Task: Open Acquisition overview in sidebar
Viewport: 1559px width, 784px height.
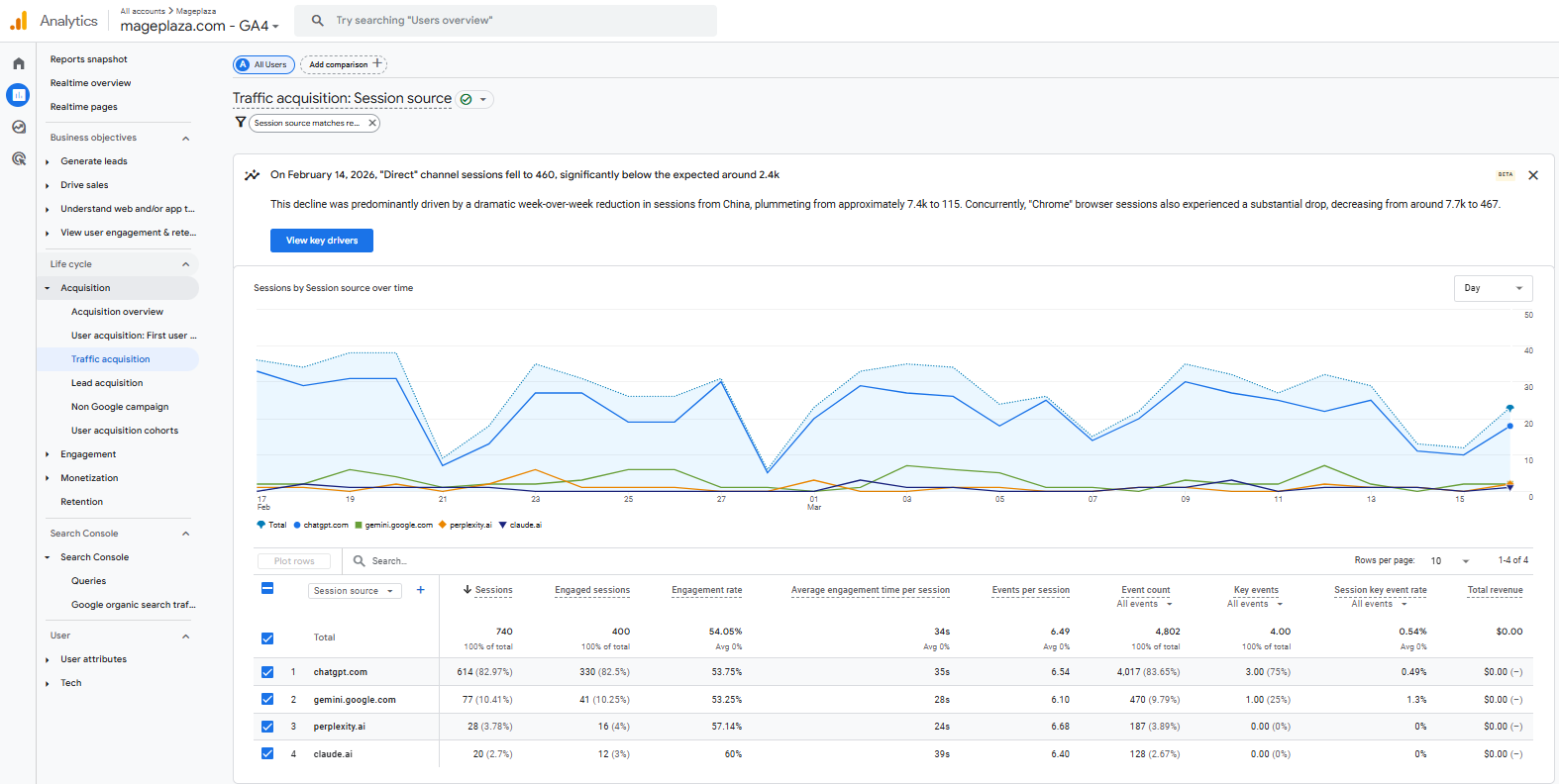Action: [117, 312]
